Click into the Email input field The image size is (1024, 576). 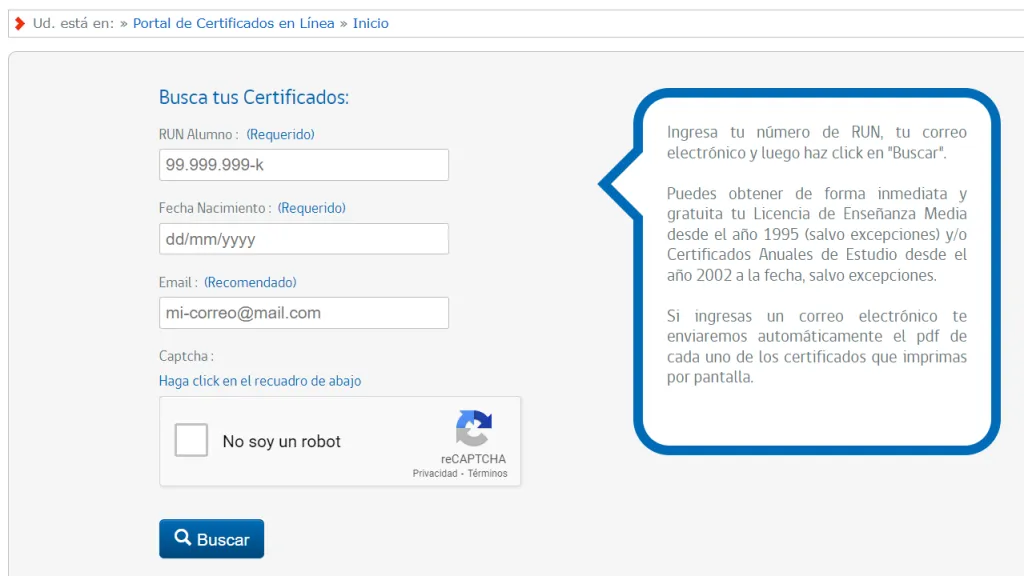pos(304,313)
